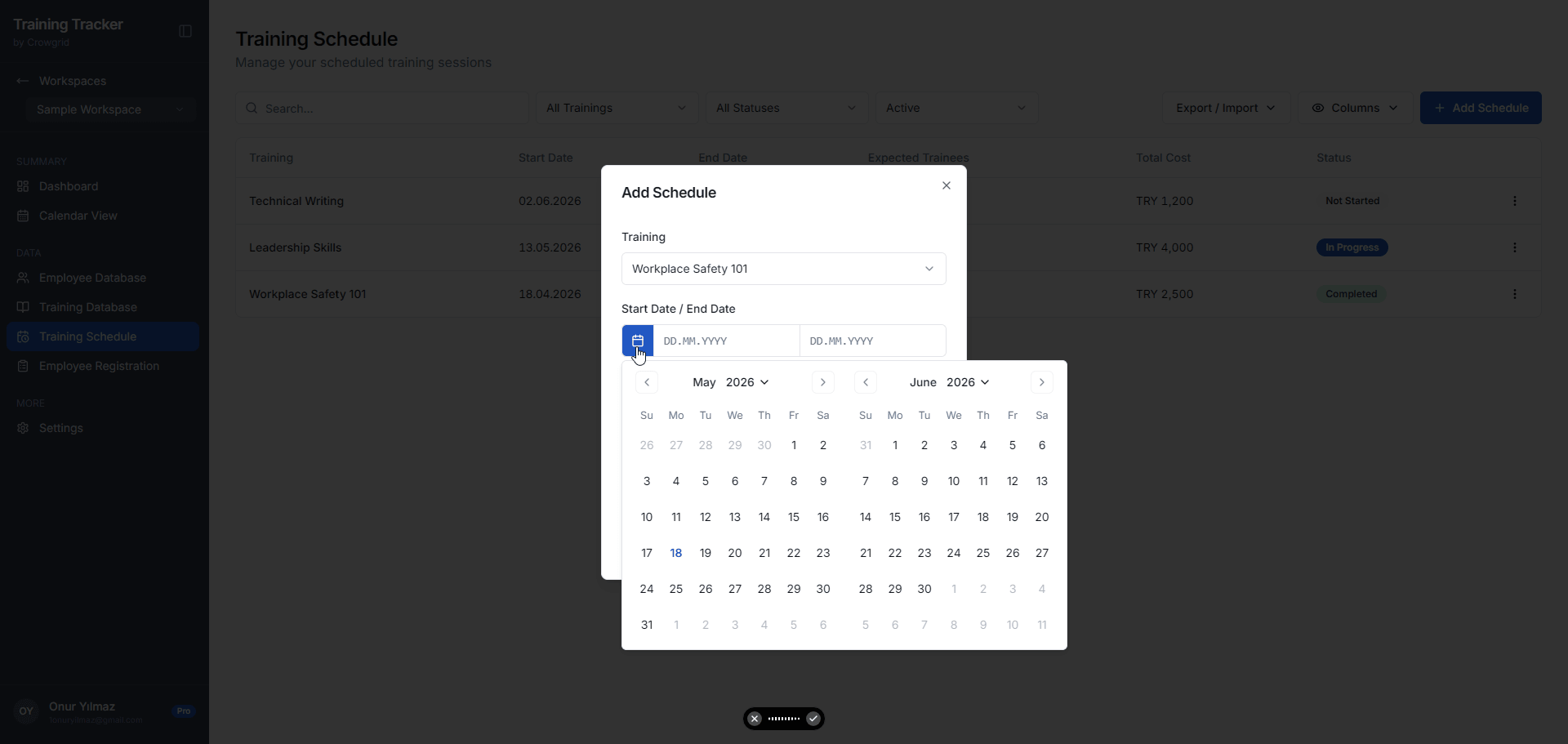Expand the Sample Workspace selector
The width and height of the screenshot is (1568, 744).
click(109, 109)
